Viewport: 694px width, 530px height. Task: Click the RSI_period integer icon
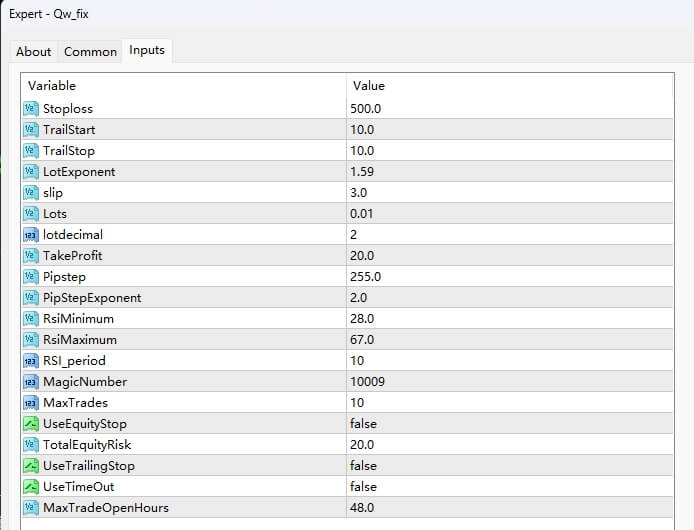(30, 360)
